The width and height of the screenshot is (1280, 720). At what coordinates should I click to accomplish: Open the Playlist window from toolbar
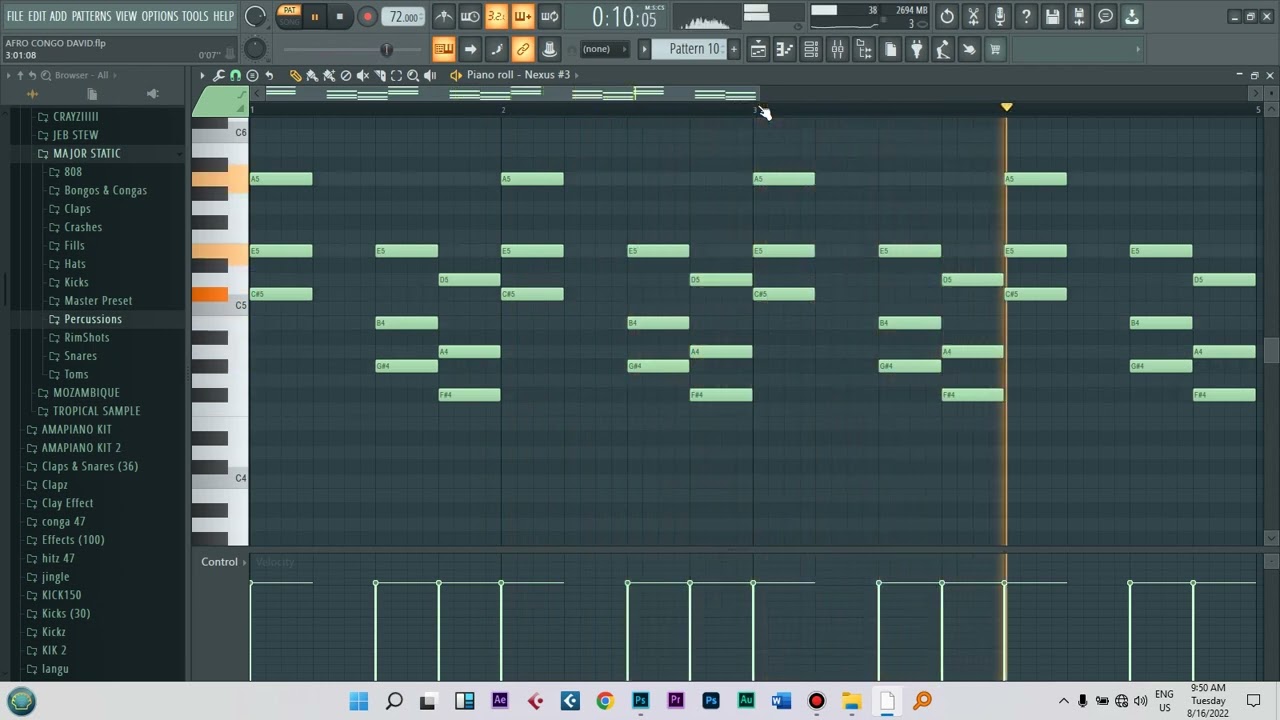758,49
